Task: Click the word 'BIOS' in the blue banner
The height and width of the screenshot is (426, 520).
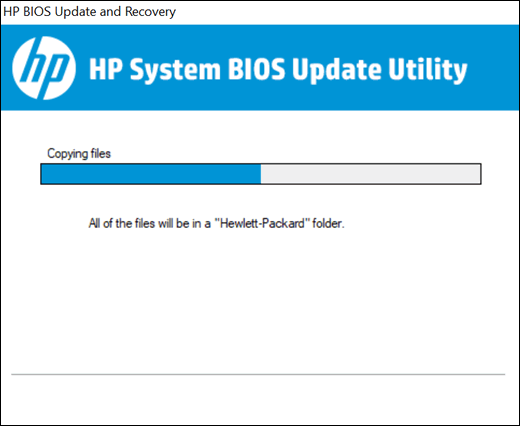Action: point(256,69)
